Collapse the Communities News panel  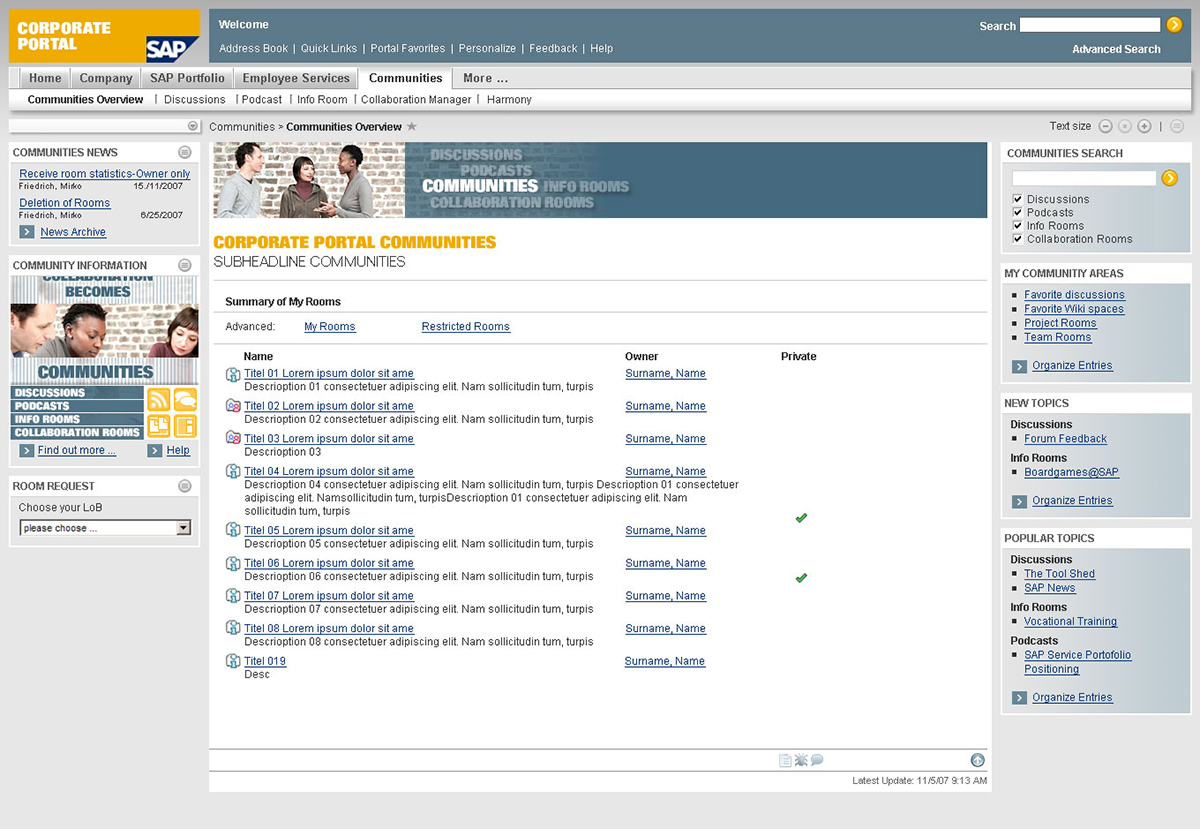click(185, 153)
